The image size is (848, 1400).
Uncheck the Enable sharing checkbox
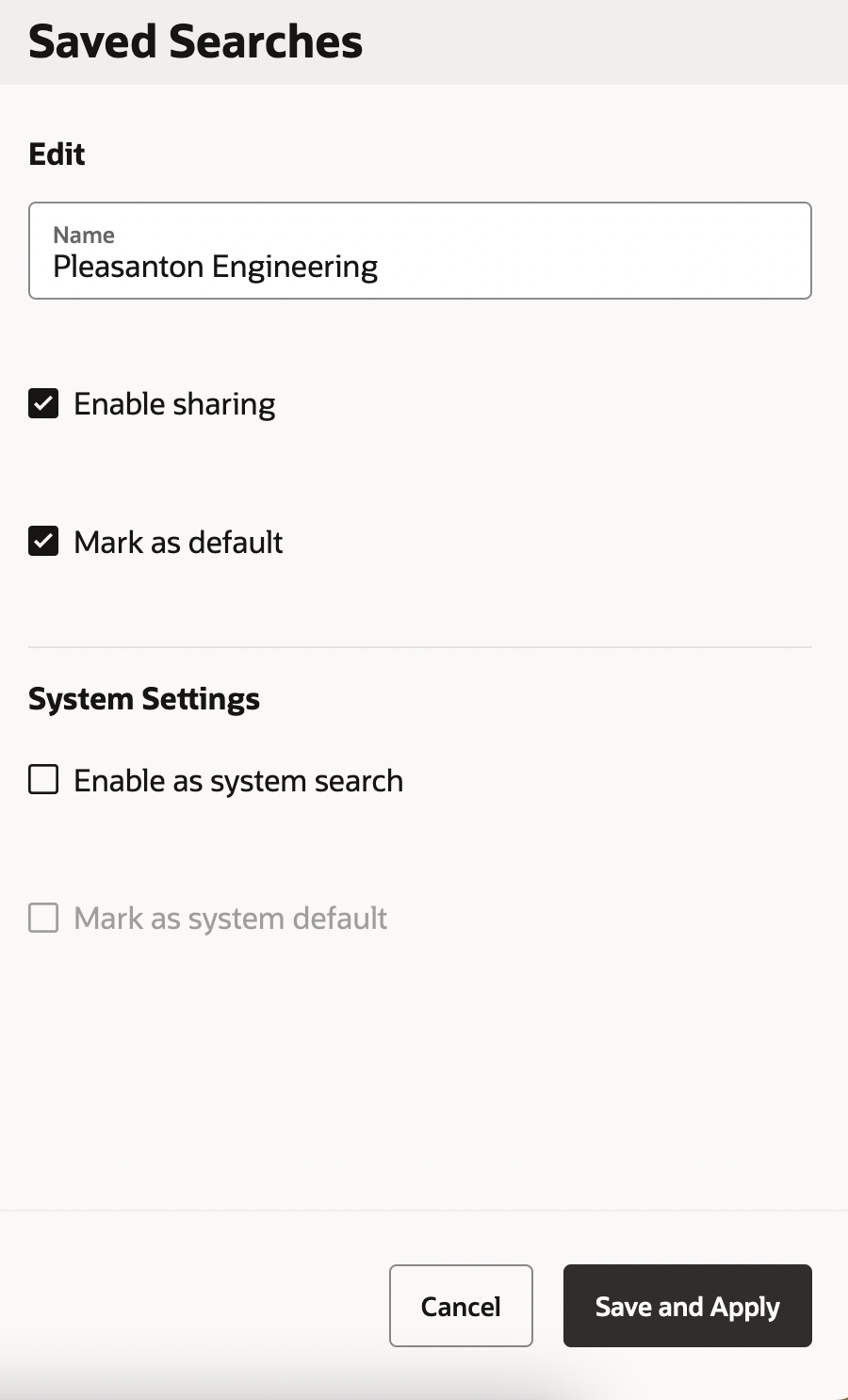pos(43,403)
